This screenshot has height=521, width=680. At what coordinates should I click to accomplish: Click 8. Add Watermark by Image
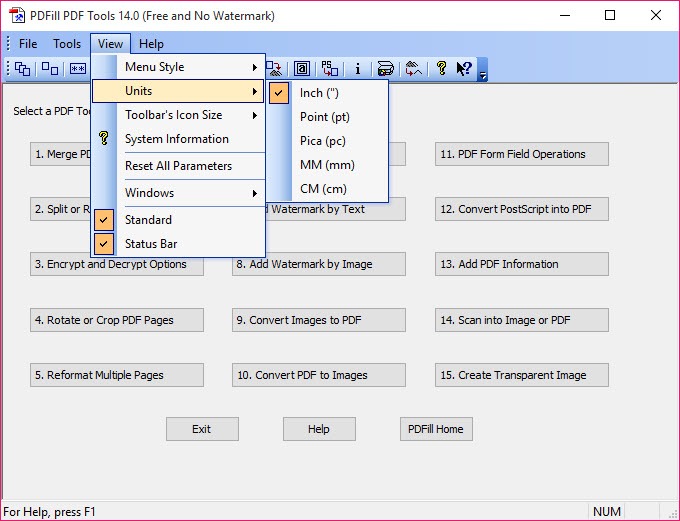pos(319,264)
